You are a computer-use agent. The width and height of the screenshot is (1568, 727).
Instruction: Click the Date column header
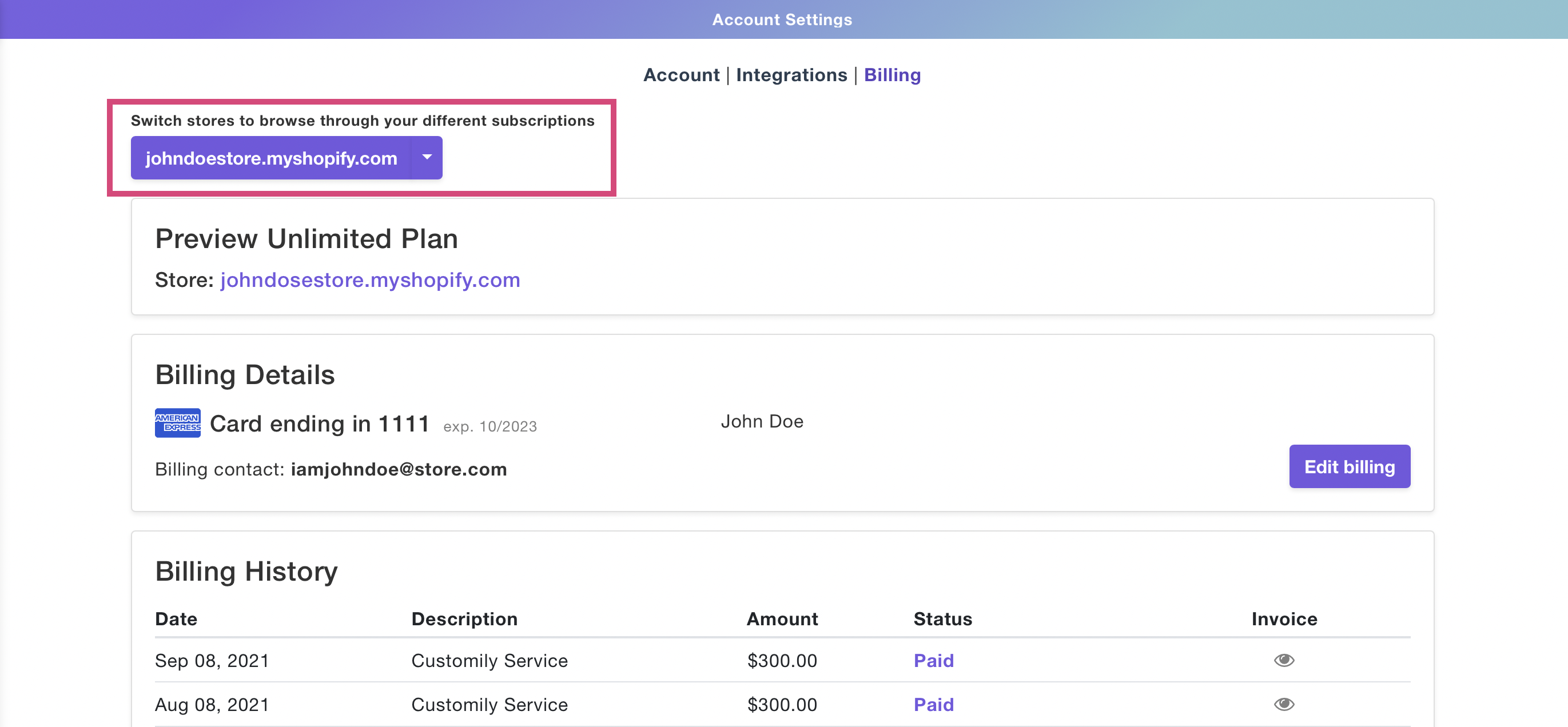(x=176, y=619)
